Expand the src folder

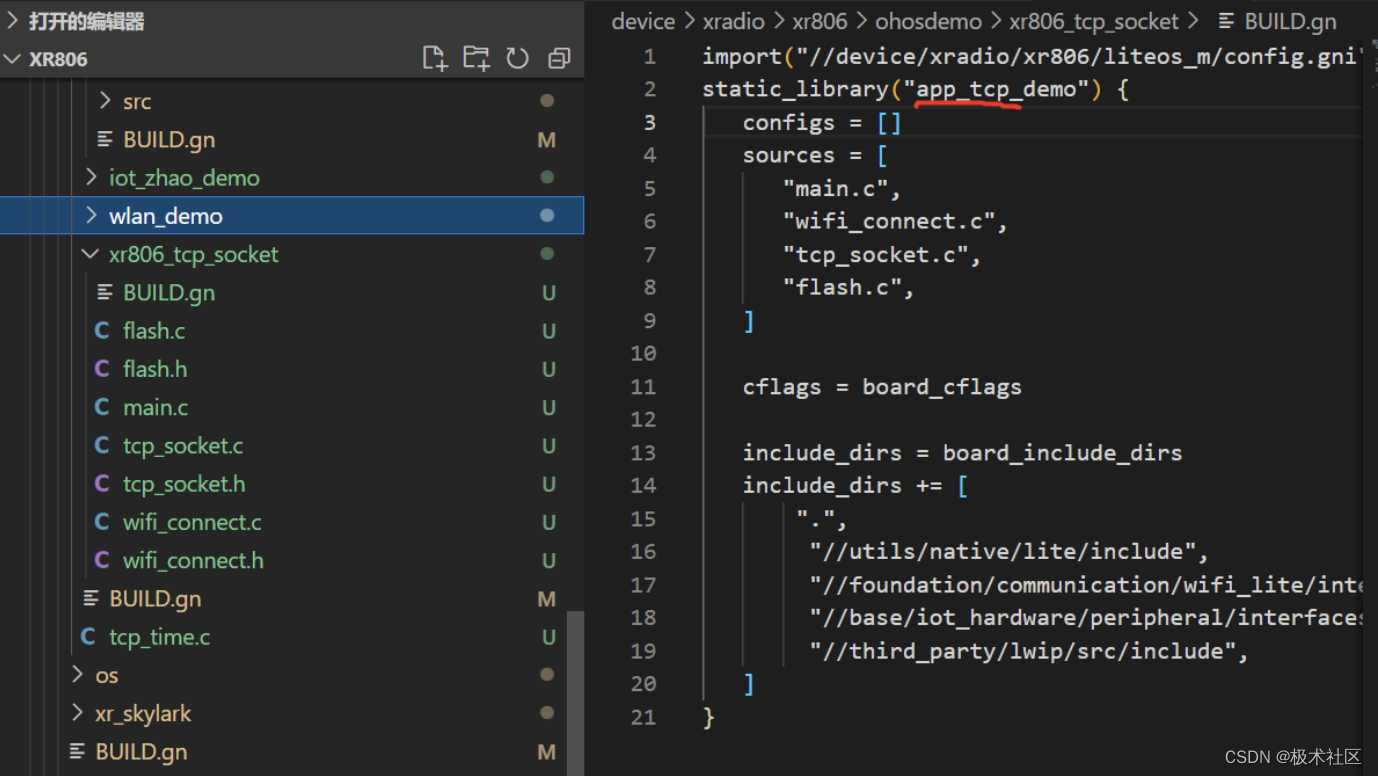coord(105,101)
